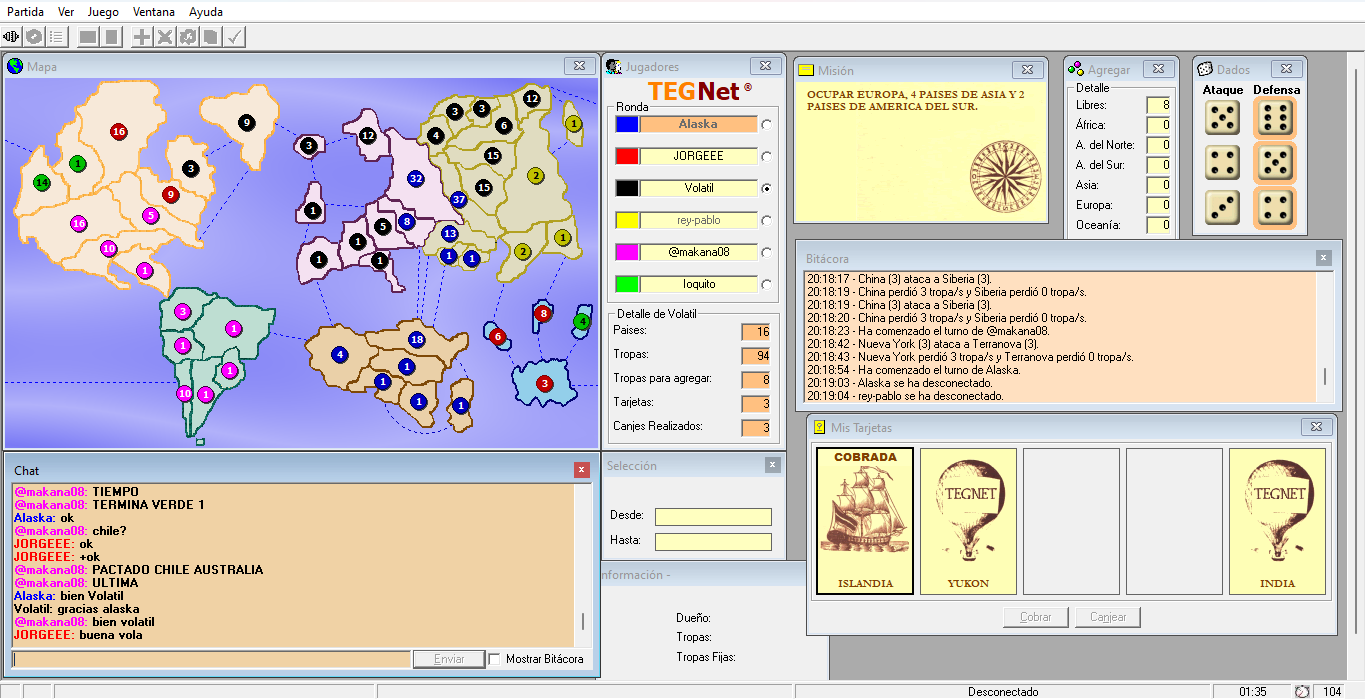The height and width of the screenshot is (699, 1365).
Task: Open the Ver menu
Action: coord(66,12)
